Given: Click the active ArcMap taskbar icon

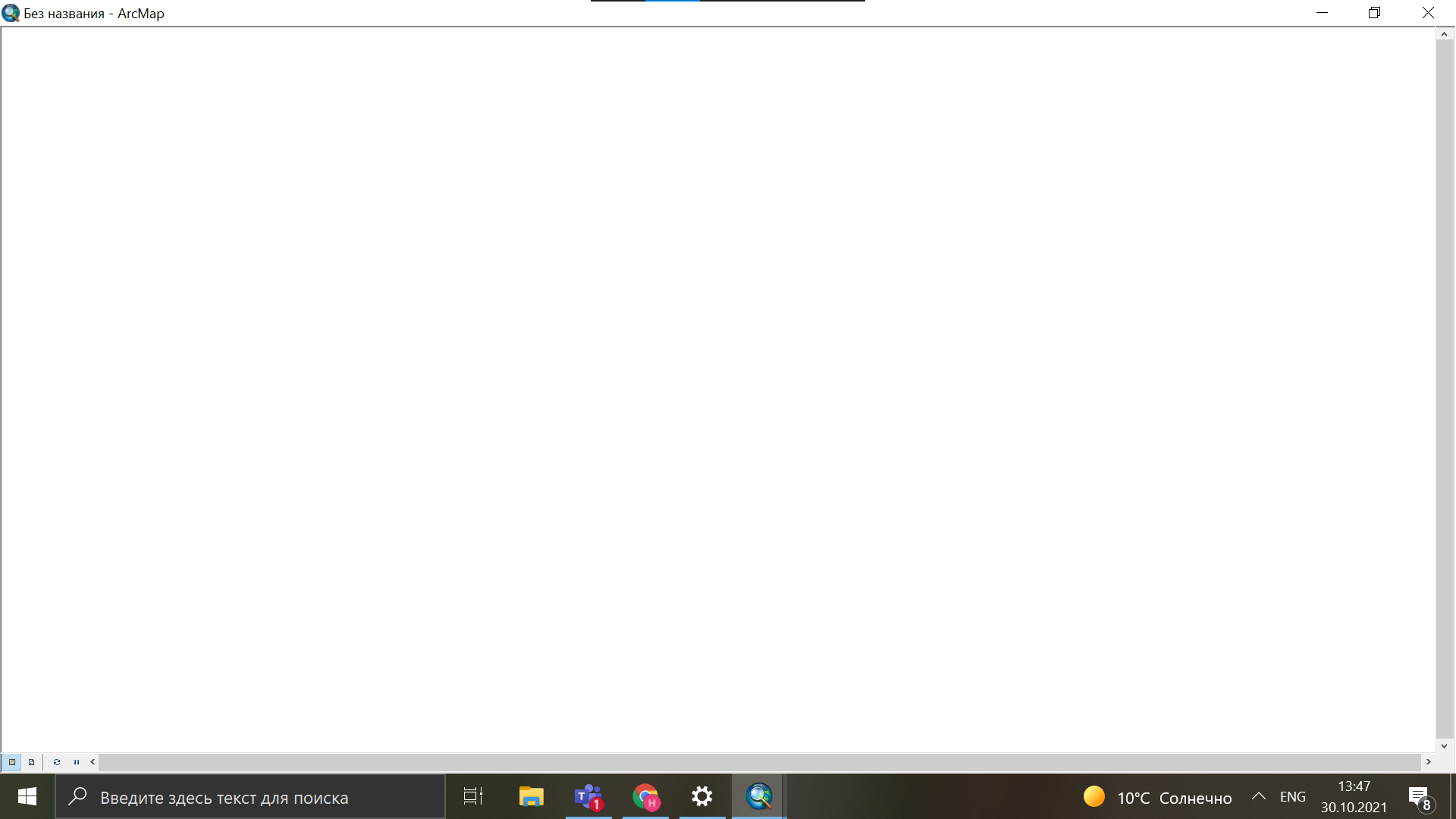Looking at the screenshot, I should tap(758, 796).
